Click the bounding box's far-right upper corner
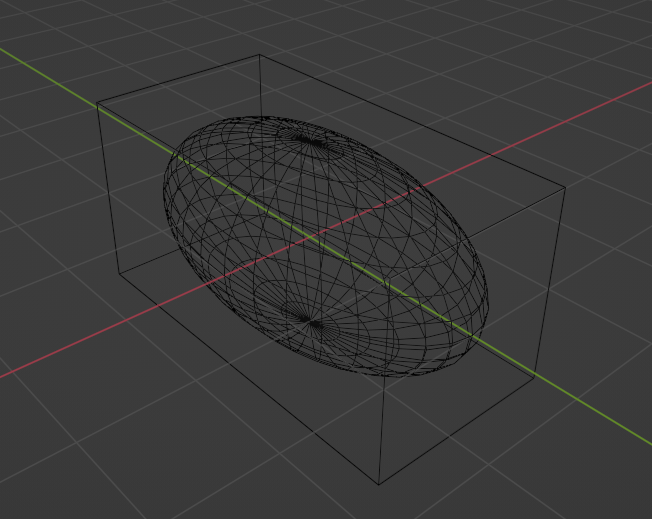 [x=565, y=187]
